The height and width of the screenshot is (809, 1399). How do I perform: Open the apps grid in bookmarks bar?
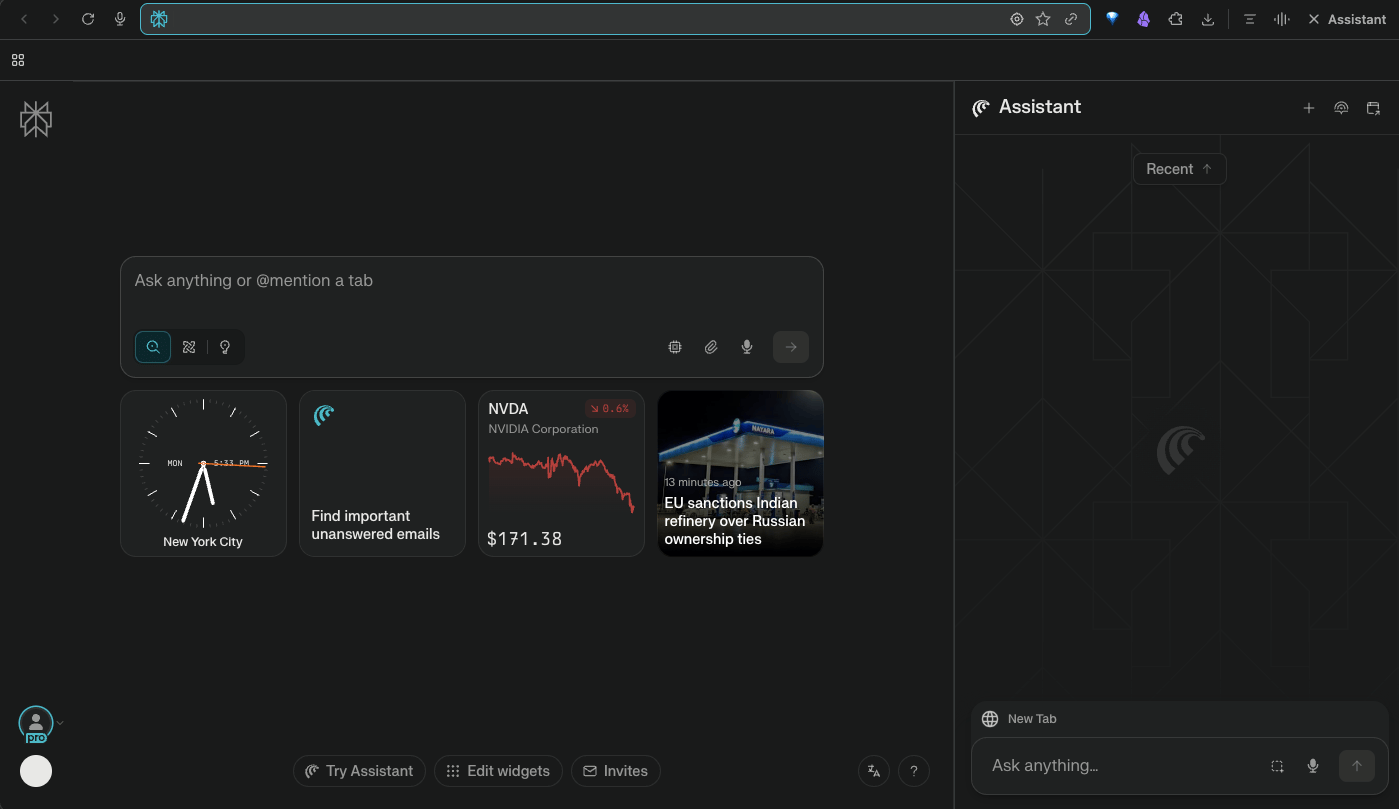pos(18,60)
